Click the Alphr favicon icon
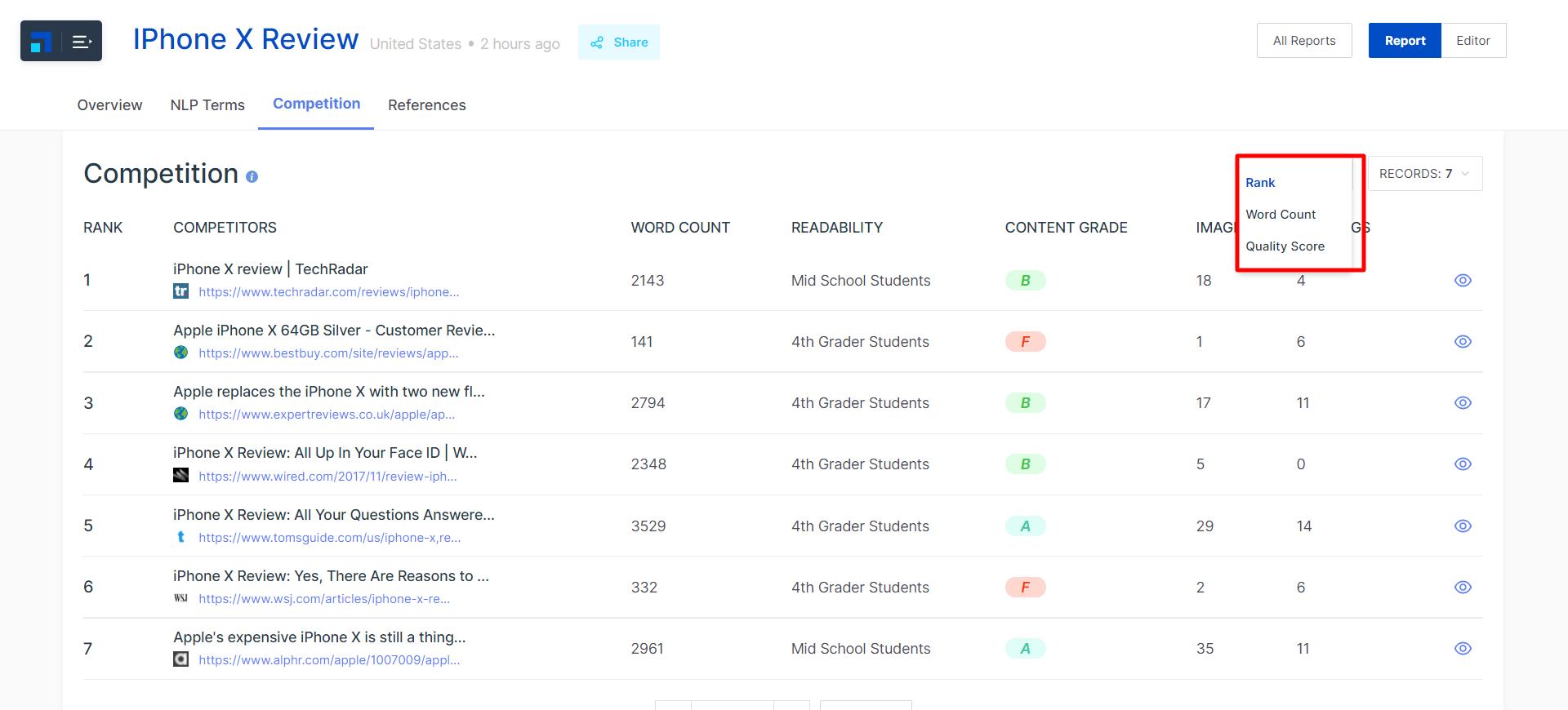Screen dimensions: 1568x710 coord(180,659)
